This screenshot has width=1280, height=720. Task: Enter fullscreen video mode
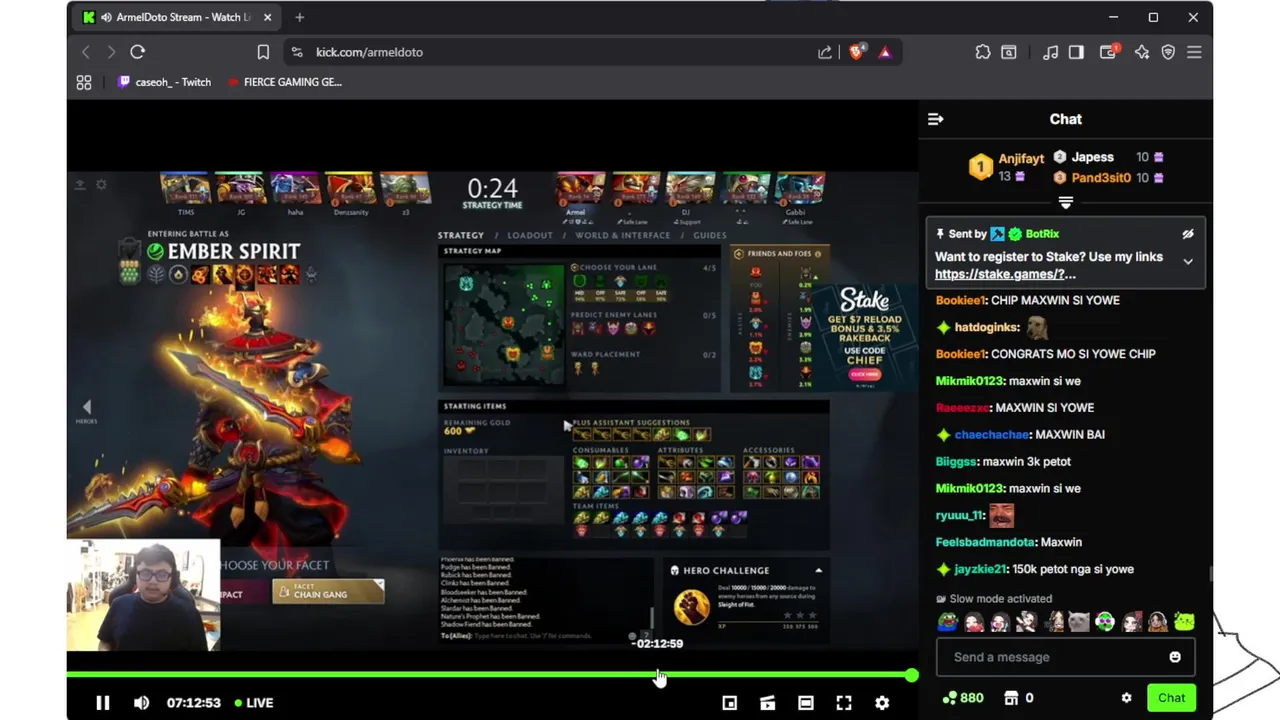tap(844, 703)
